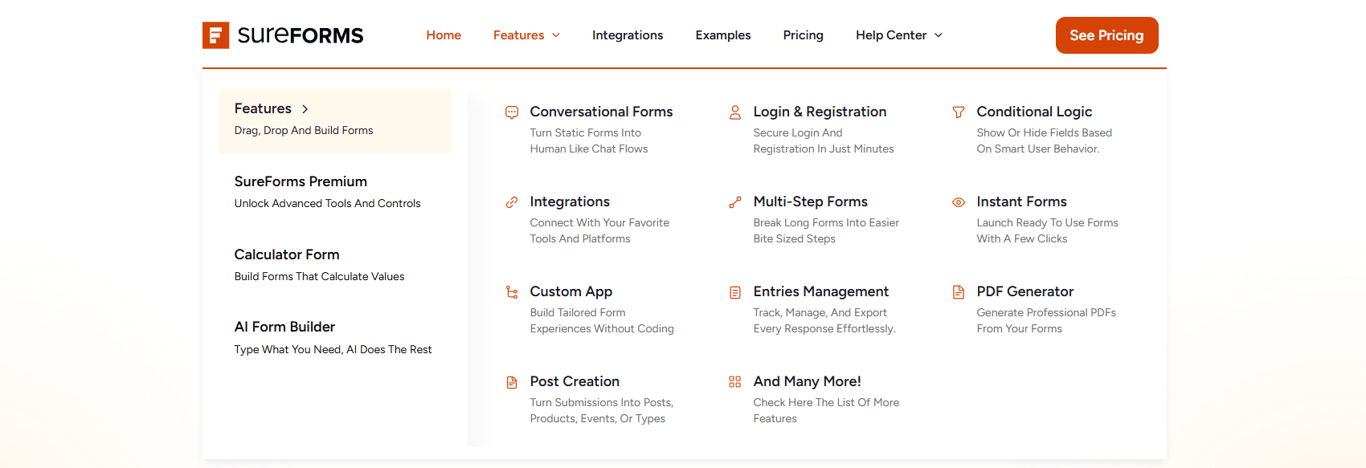Click "Connect With Your Favorite Tools And Platforms"
Viewport: 1366px width, 468px height.
pyautogui.click(x=600, y=231)
